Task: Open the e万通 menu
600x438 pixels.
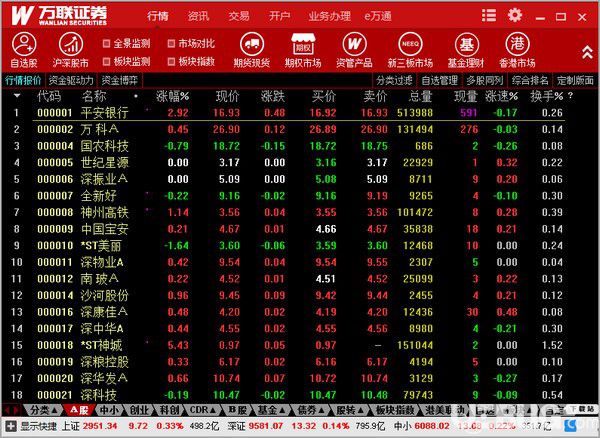Action: (378, 16)
